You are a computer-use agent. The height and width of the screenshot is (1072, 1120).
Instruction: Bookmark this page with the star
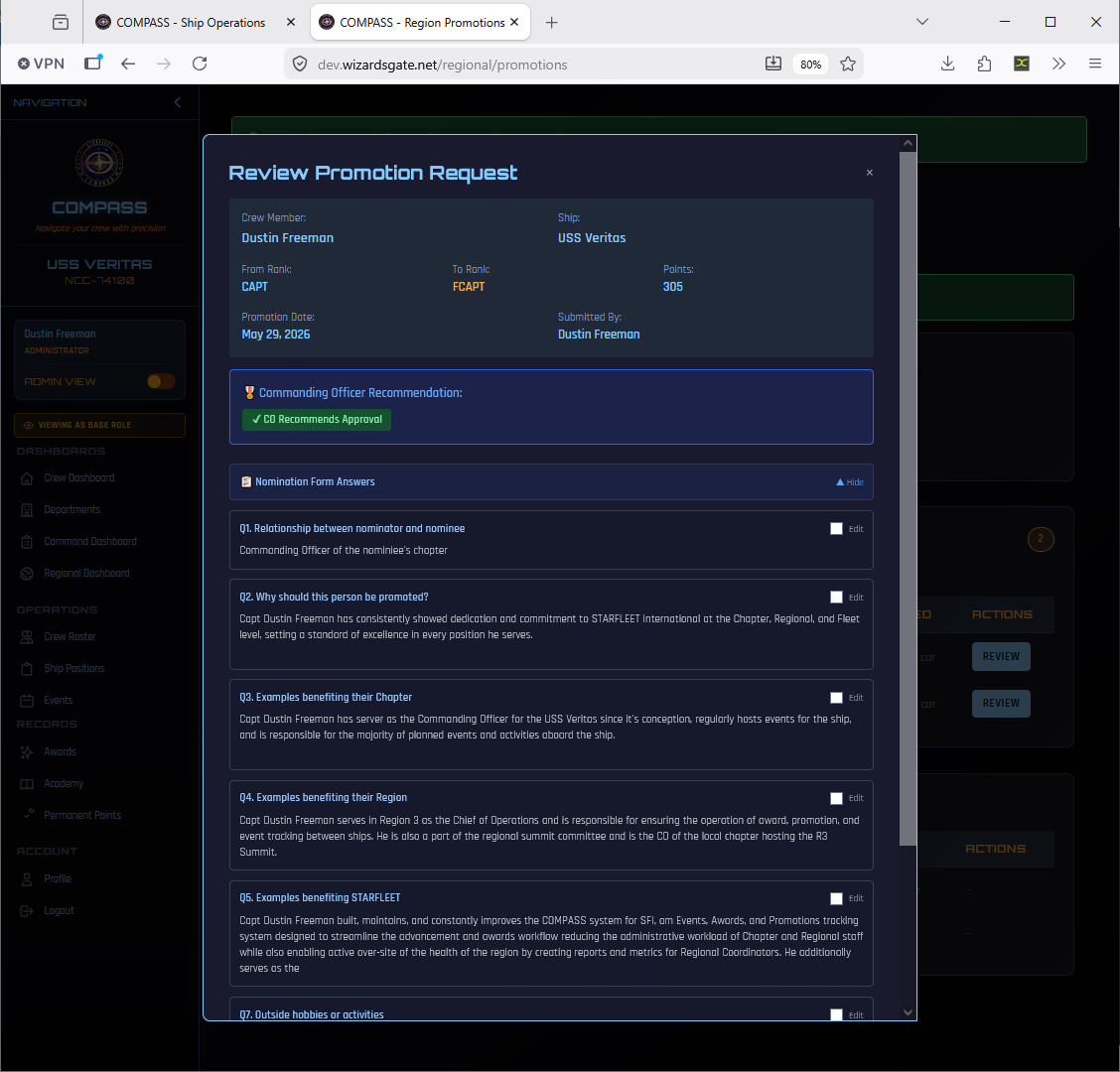click(x=848, y=64)
